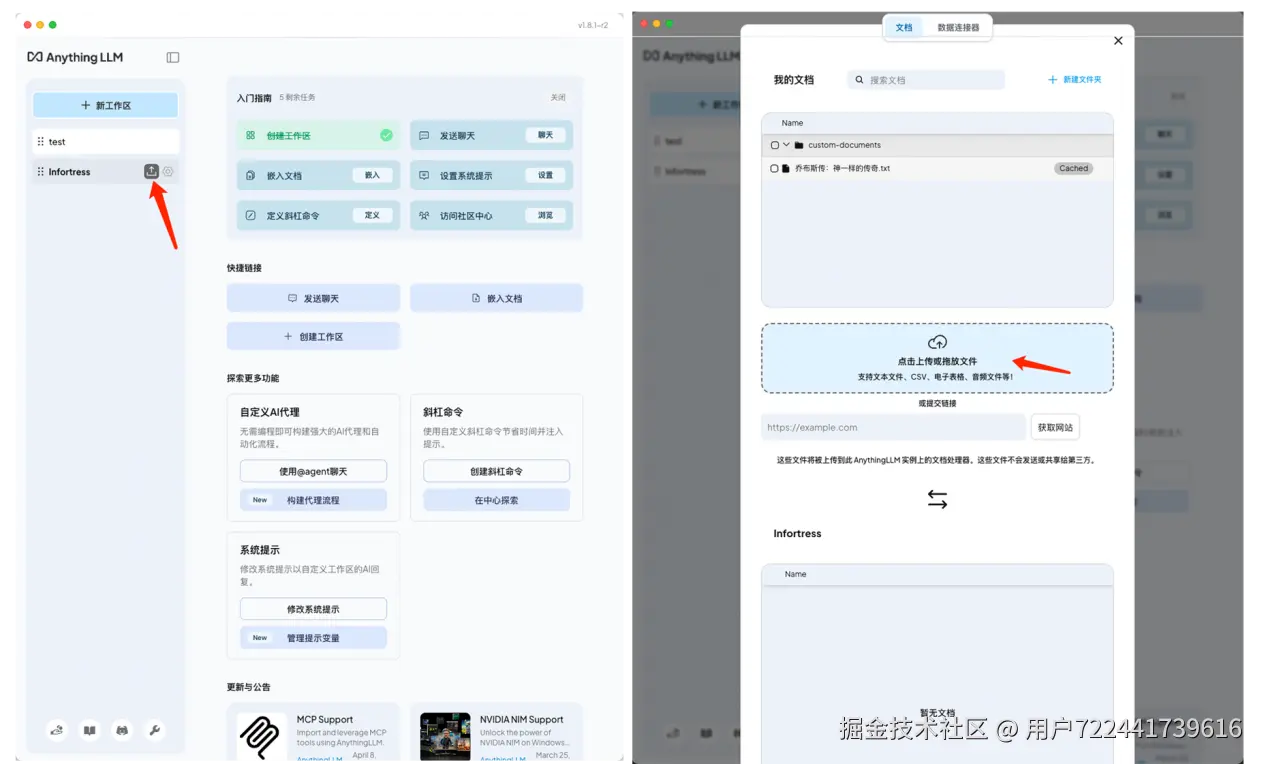Tick the checkbox for 乔布斯传 txt file
Screen dimensions: 1264x764
click(775, 169)
